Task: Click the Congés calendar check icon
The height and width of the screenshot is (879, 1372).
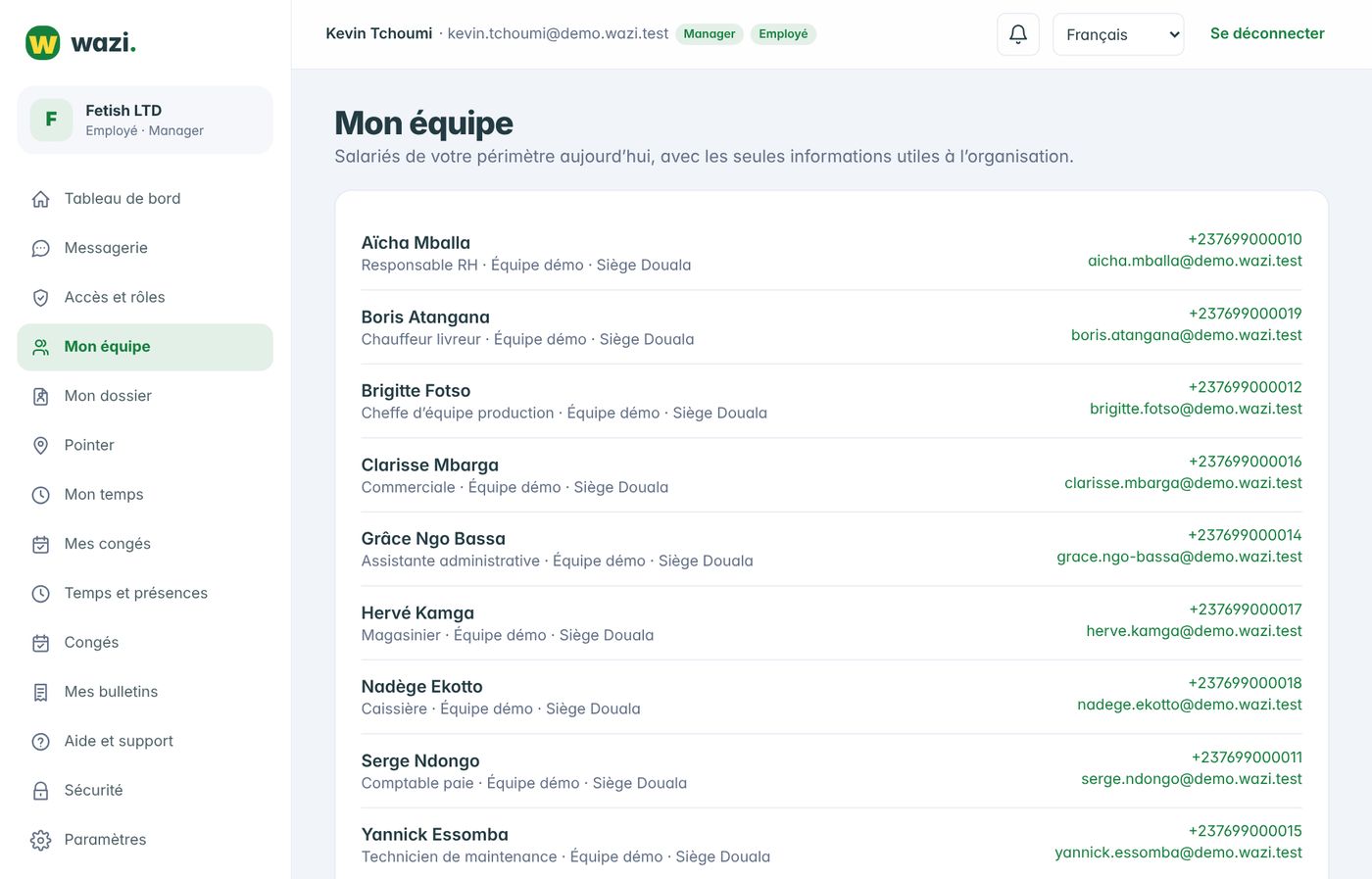Action: pos(40,643)
